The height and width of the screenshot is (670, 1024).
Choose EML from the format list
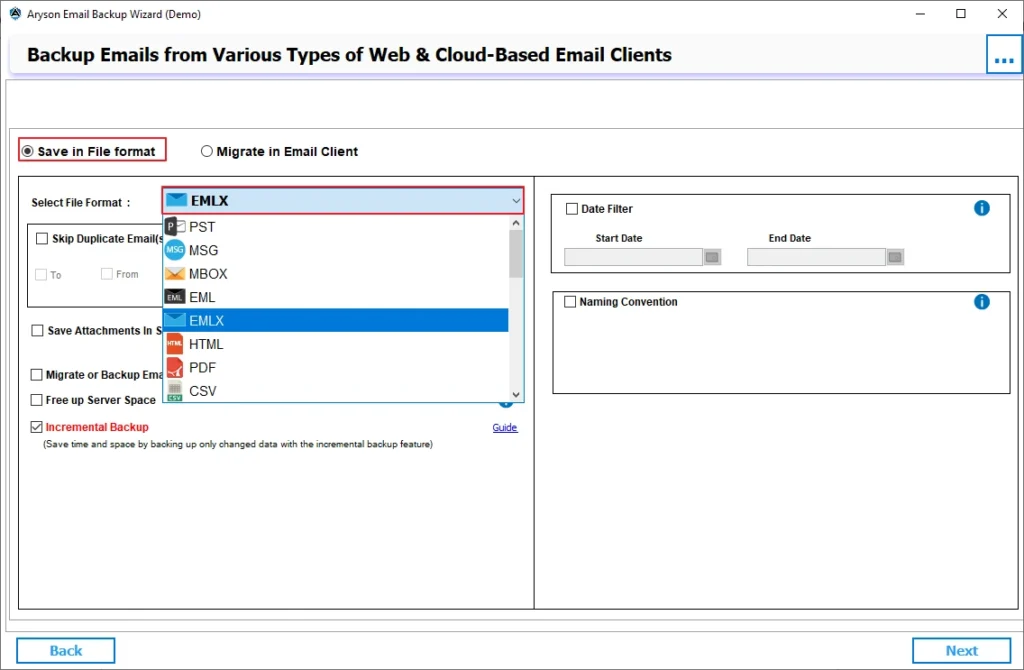click(x=336, y=297)
